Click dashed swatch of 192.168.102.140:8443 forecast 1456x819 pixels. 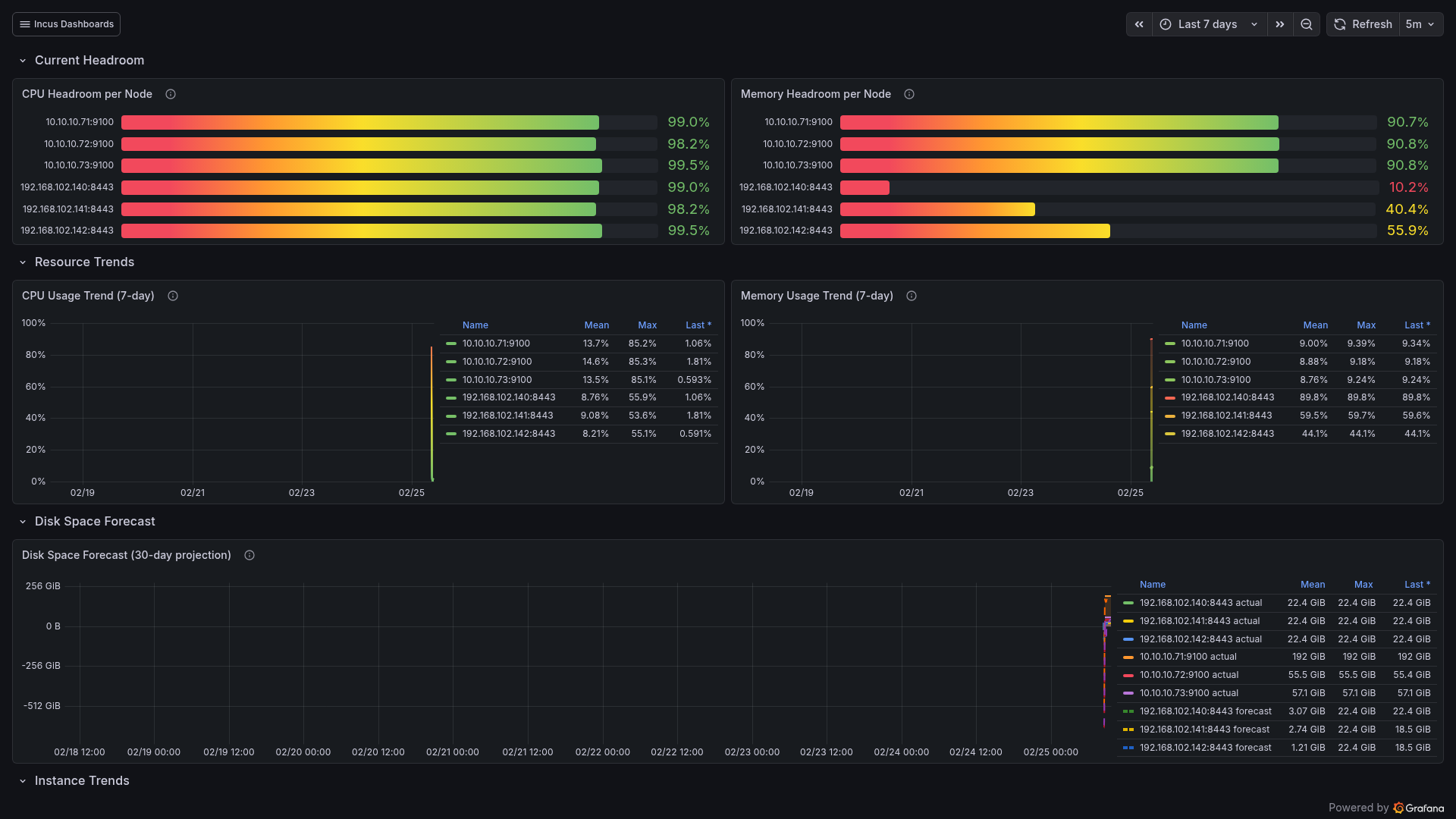click(1128, 711)
